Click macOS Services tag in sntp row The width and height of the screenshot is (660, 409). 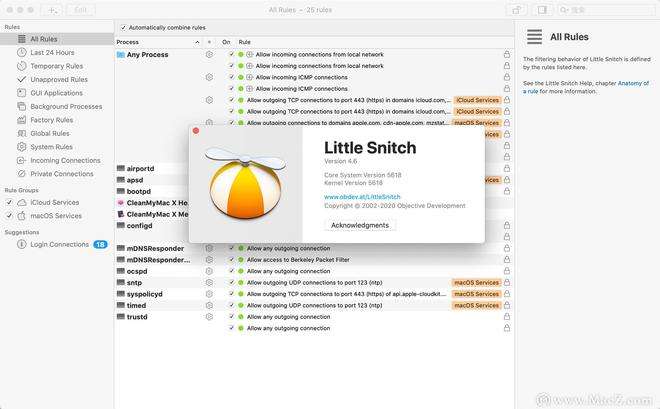(476, 283)
